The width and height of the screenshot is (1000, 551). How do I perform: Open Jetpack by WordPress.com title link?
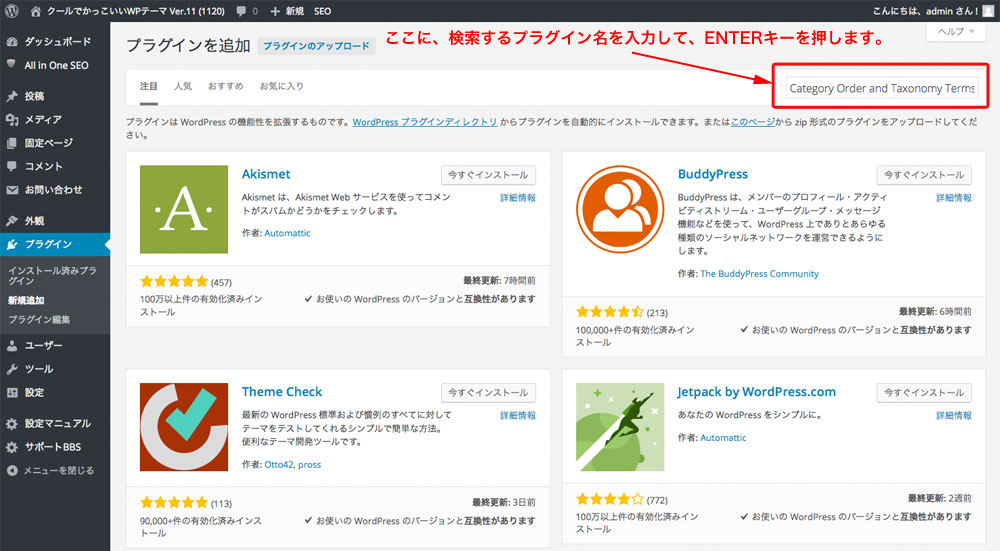point(756,392)
